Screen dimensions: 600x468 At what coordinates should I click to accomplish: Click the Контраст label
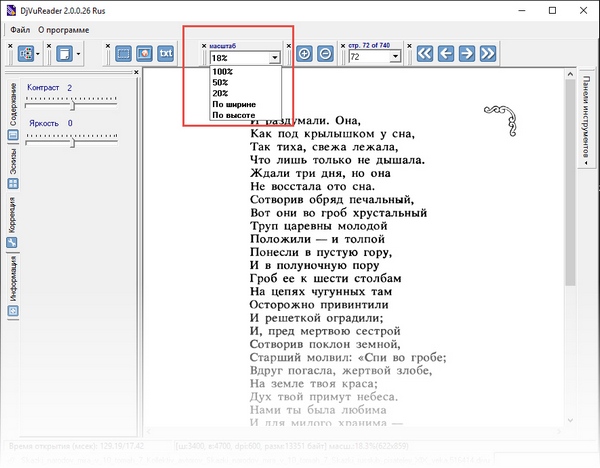[43, 88]
